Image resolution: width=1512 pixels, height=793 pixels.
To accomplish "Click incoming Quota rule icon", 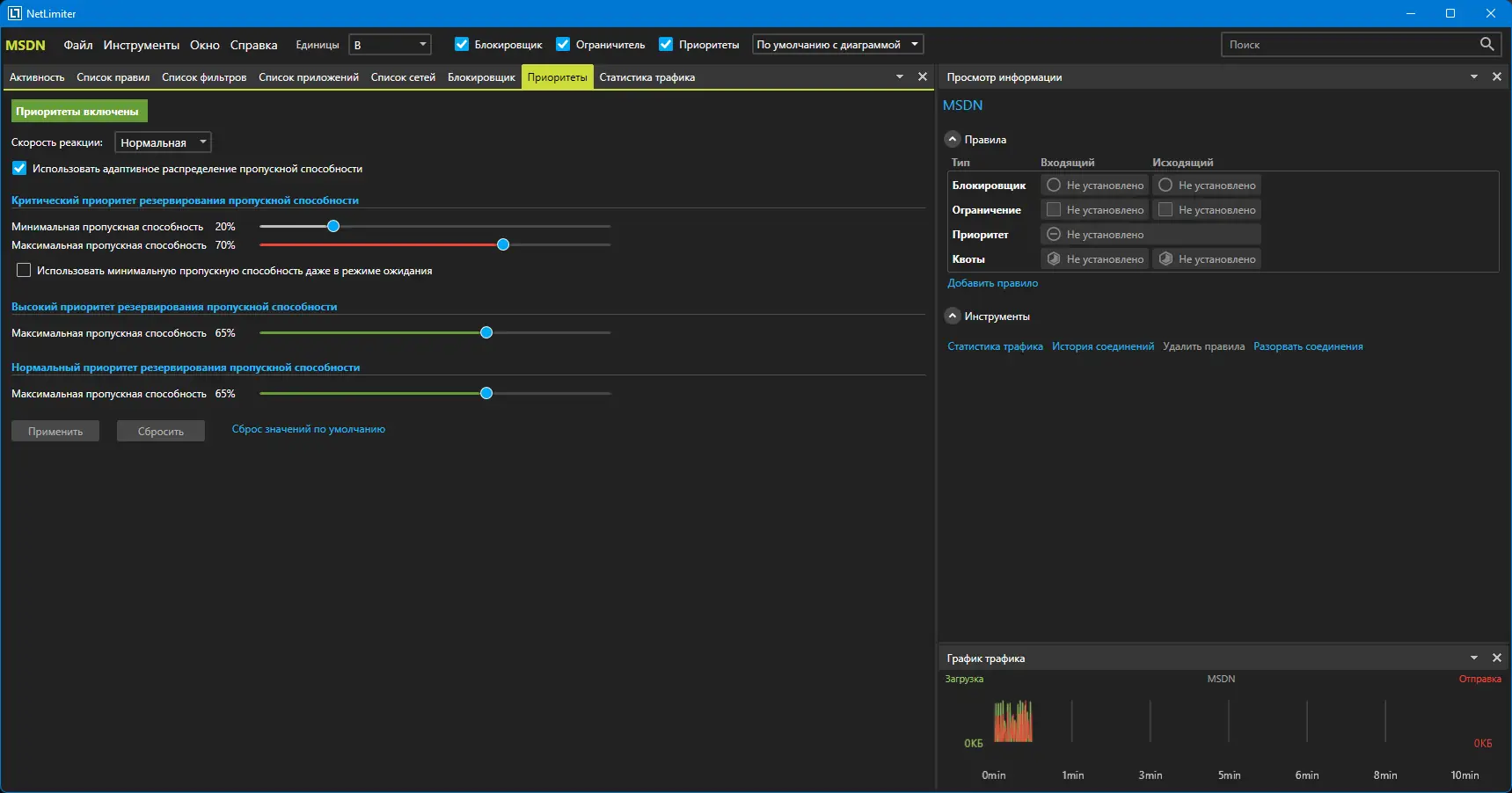I will coord(1054,259).
